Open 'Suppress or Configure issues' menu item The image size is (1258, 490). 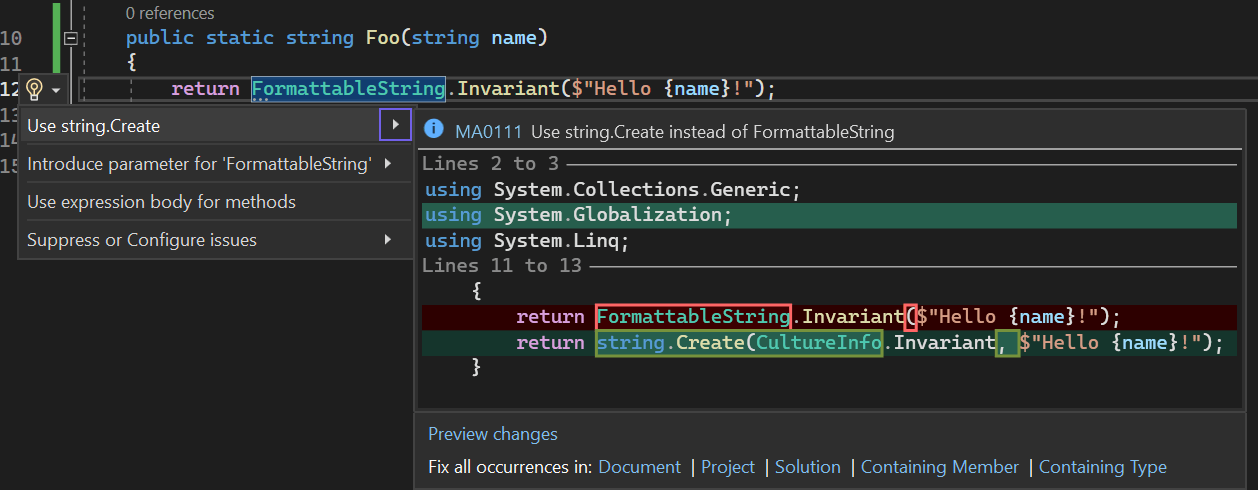coord(142,240)
